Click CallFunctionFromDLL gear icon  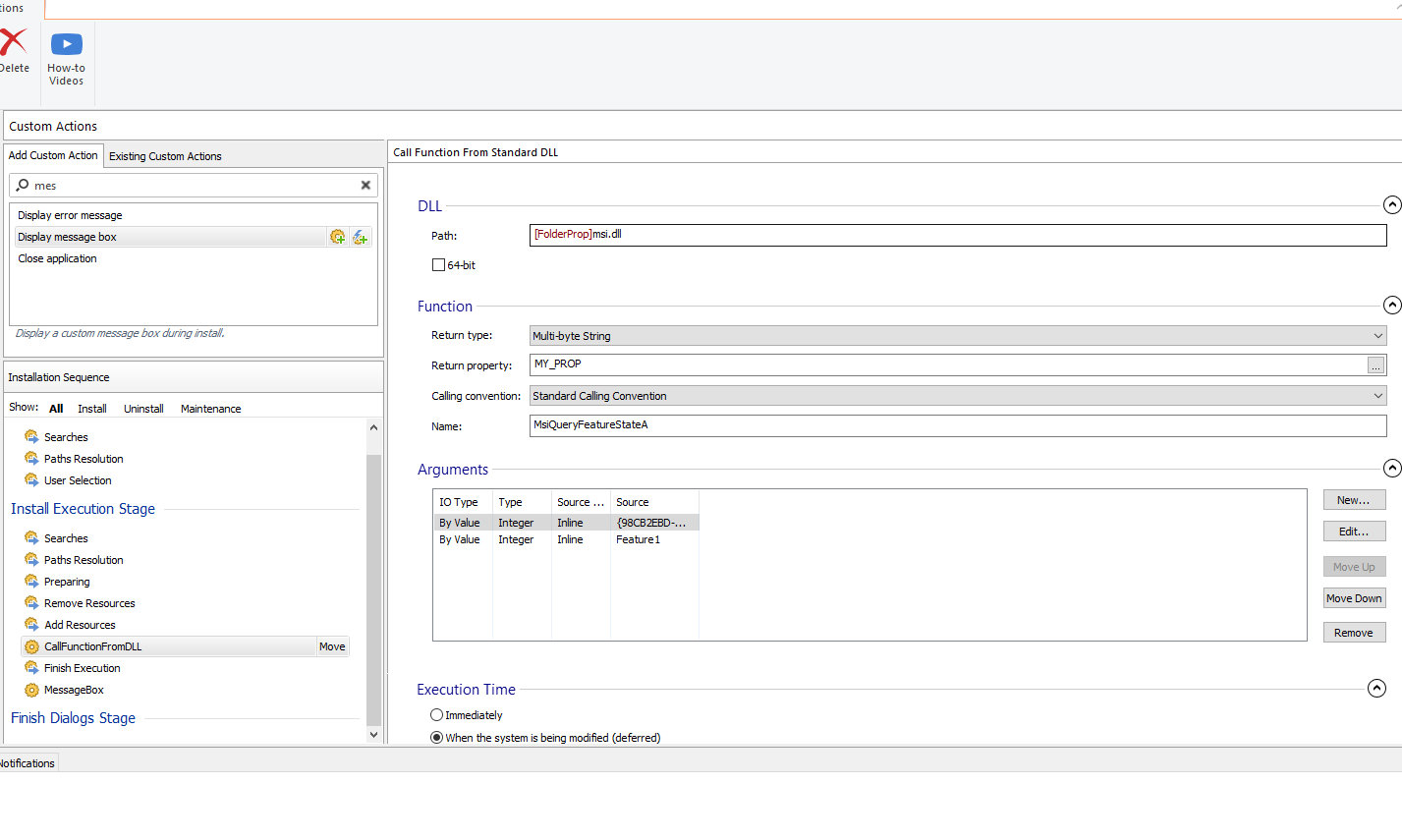(31, 646)
